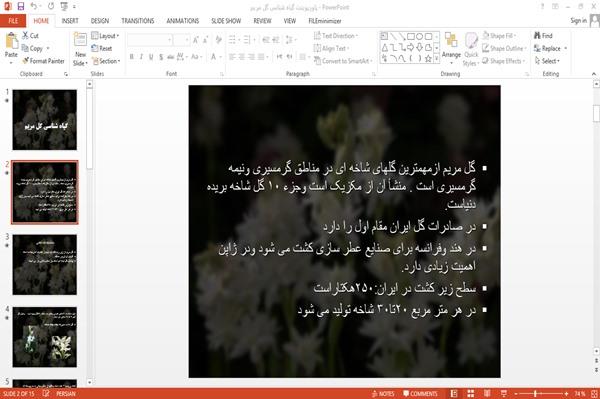Open the Align Text dropdown

point(331,48)
